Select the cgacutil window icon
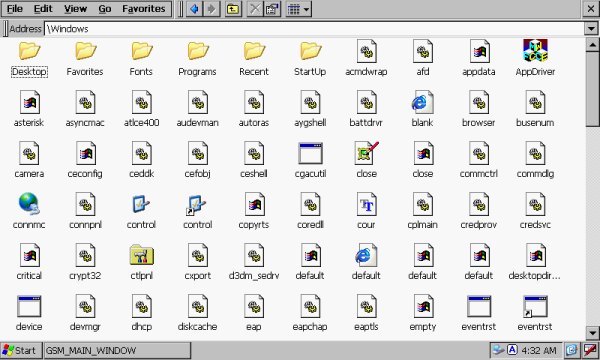Image resolution: width=600 pixels, height=360 pixels. [x=310, y=153]
